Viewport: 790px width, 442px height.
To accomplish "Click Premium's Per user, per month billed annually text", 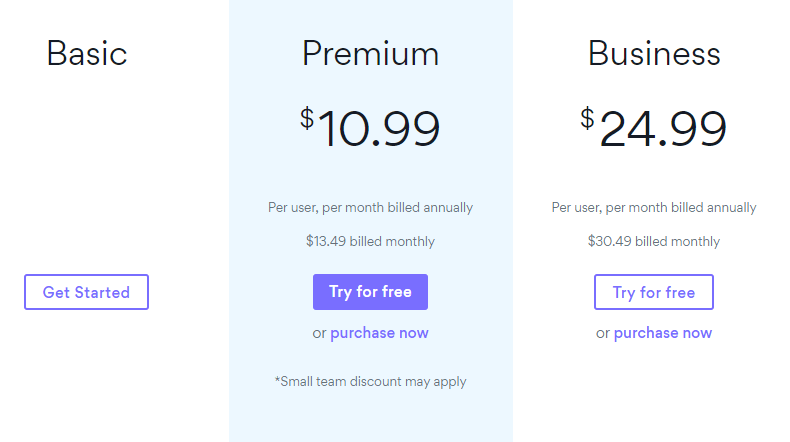I will 370,208.
